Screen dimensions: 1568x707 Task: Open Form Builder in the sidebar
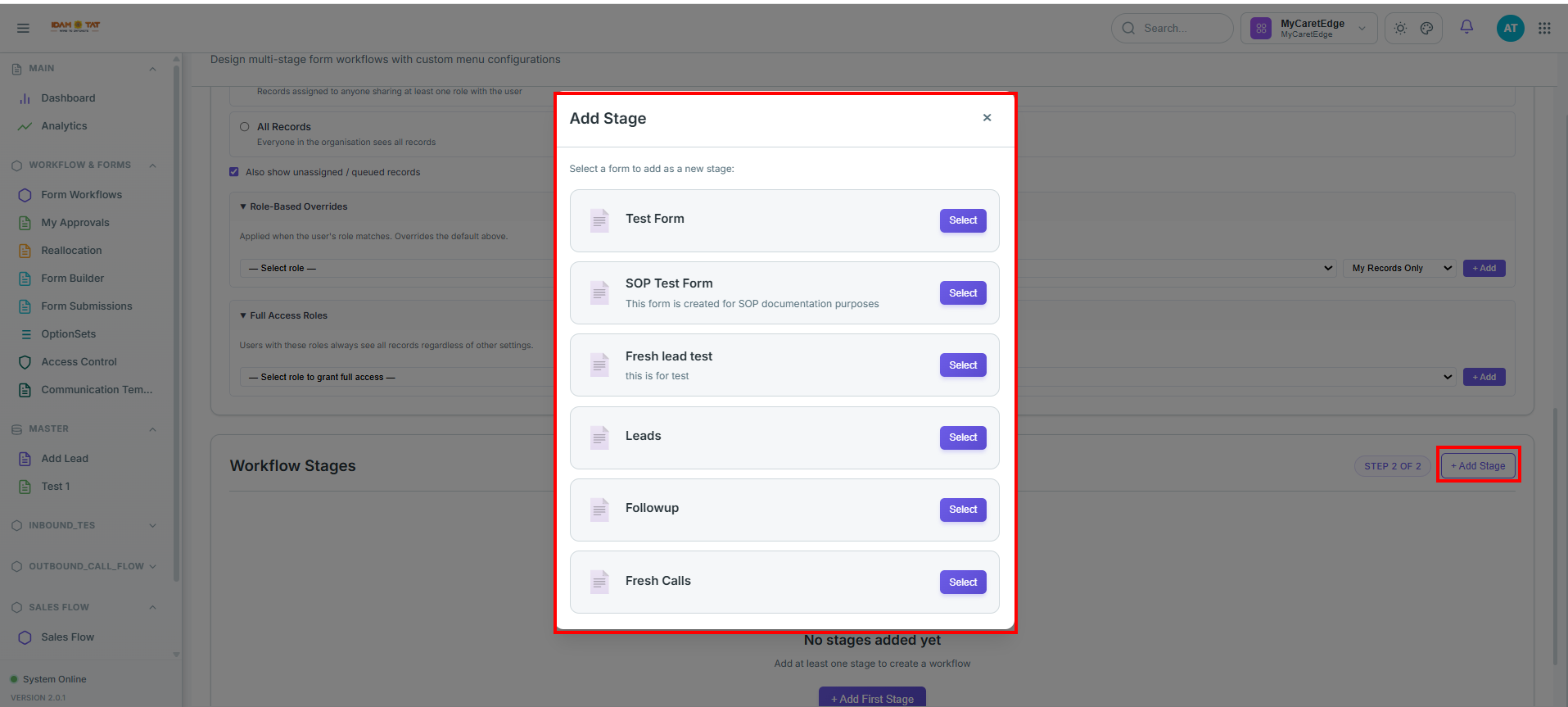72,279
